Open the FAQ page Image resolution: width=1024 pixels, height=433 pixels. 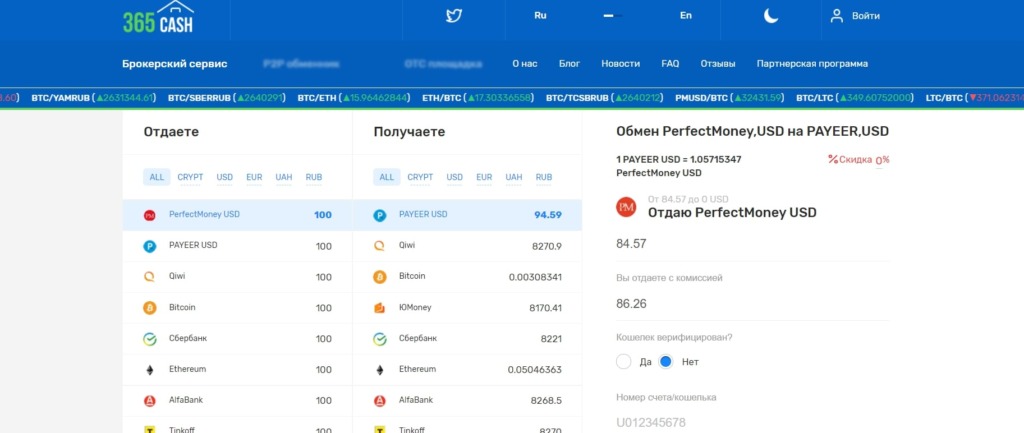click(670, 64)
